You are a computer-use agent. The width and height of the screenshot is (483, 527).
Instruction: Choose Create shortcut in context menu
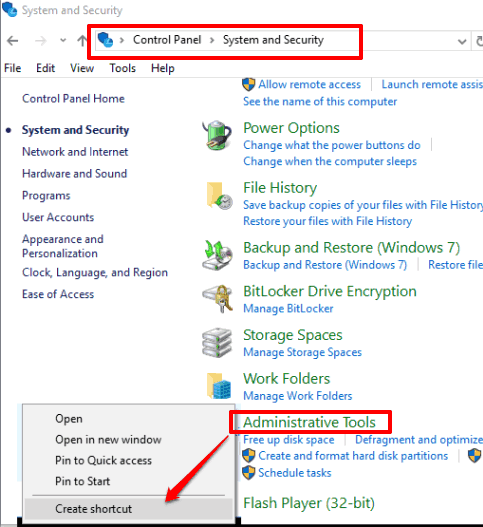click(x=128, y=509)
